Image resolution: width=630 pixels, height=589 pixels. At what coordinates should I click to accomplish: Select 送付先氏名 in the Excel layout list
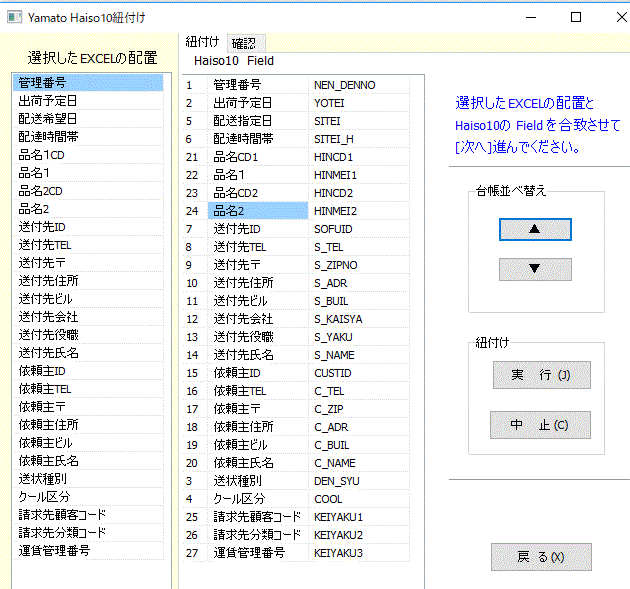[x=88, y=353]
